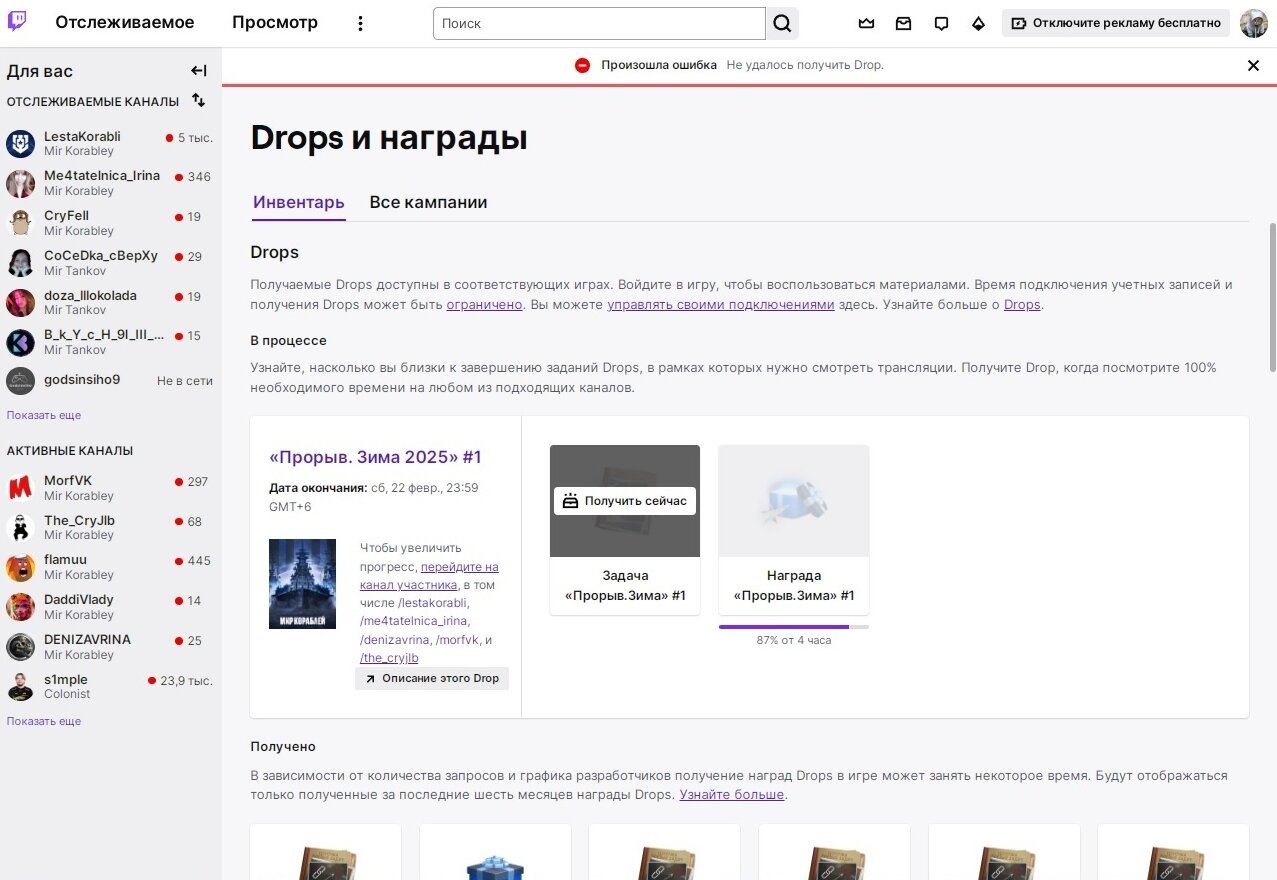Open notifications inbox icon
The height and width of the screenshot is (880, 1277).
(x=903, y=23)
